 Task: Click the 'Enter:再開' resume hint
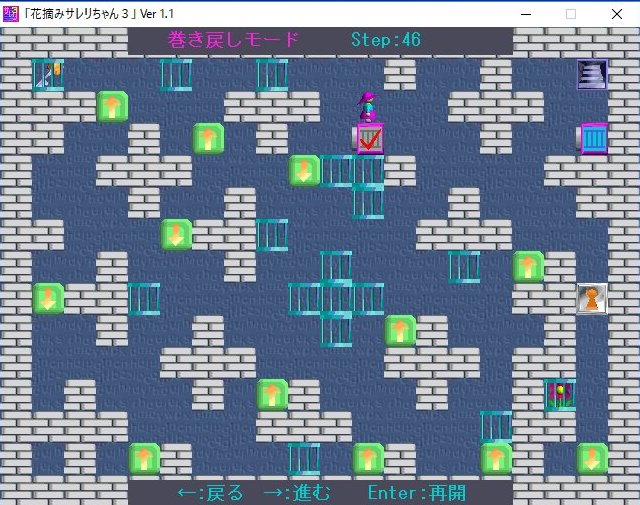[x=416, y=492]
